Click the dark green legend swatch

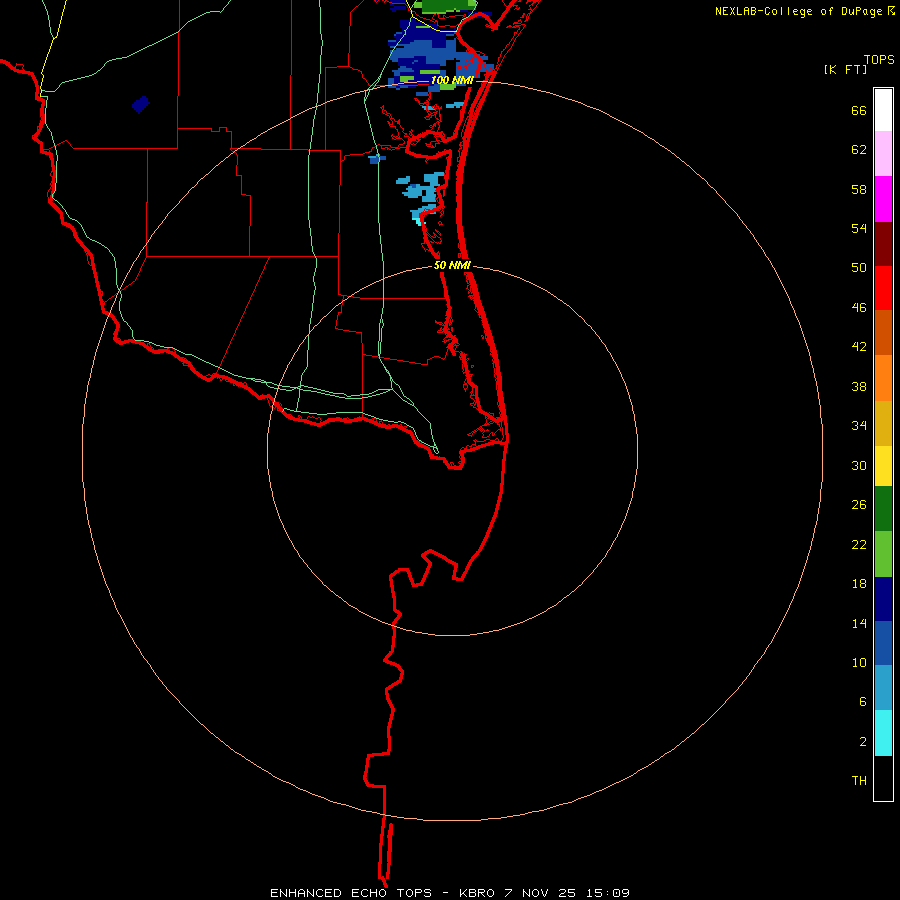coord(883,509)
